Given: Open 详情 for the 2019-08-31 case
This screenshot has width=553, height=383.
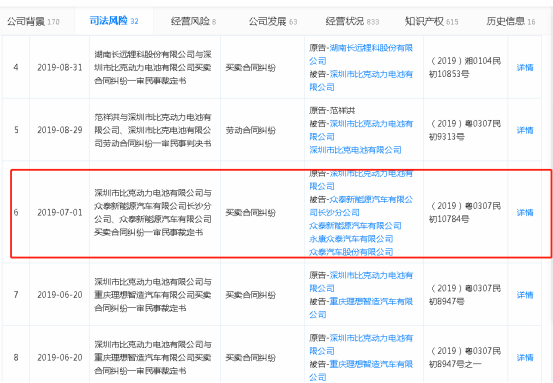Looking at the screenshot, I should click(525, 67).
